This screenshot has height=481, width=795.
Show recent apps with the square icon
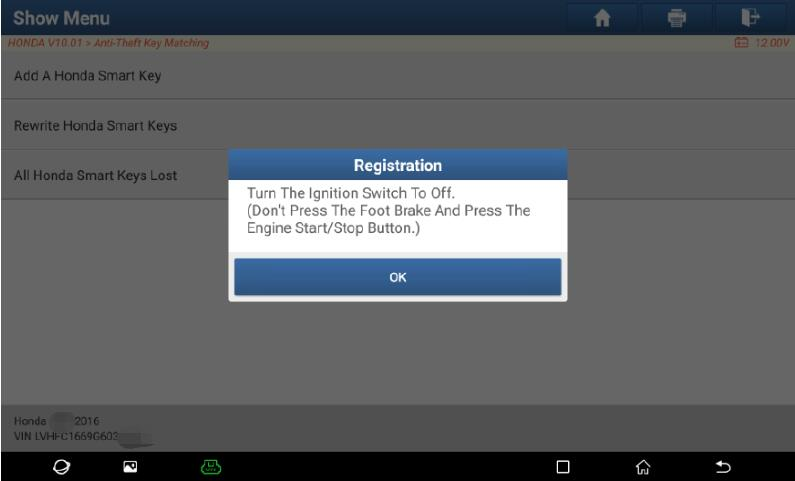[563, 467]
